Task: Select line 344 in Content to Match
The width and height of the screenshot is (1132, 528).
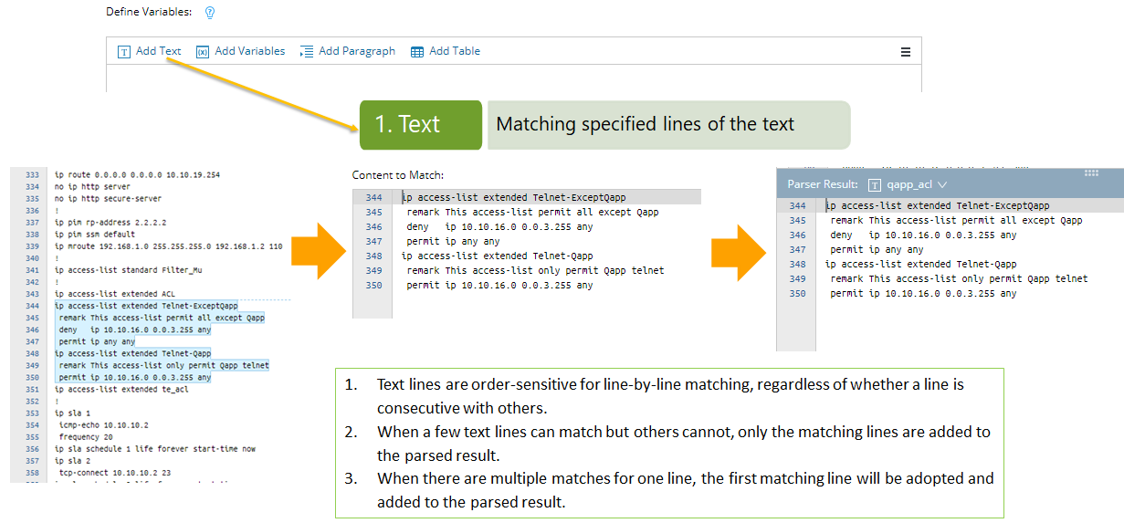Action: pos(516,197)
